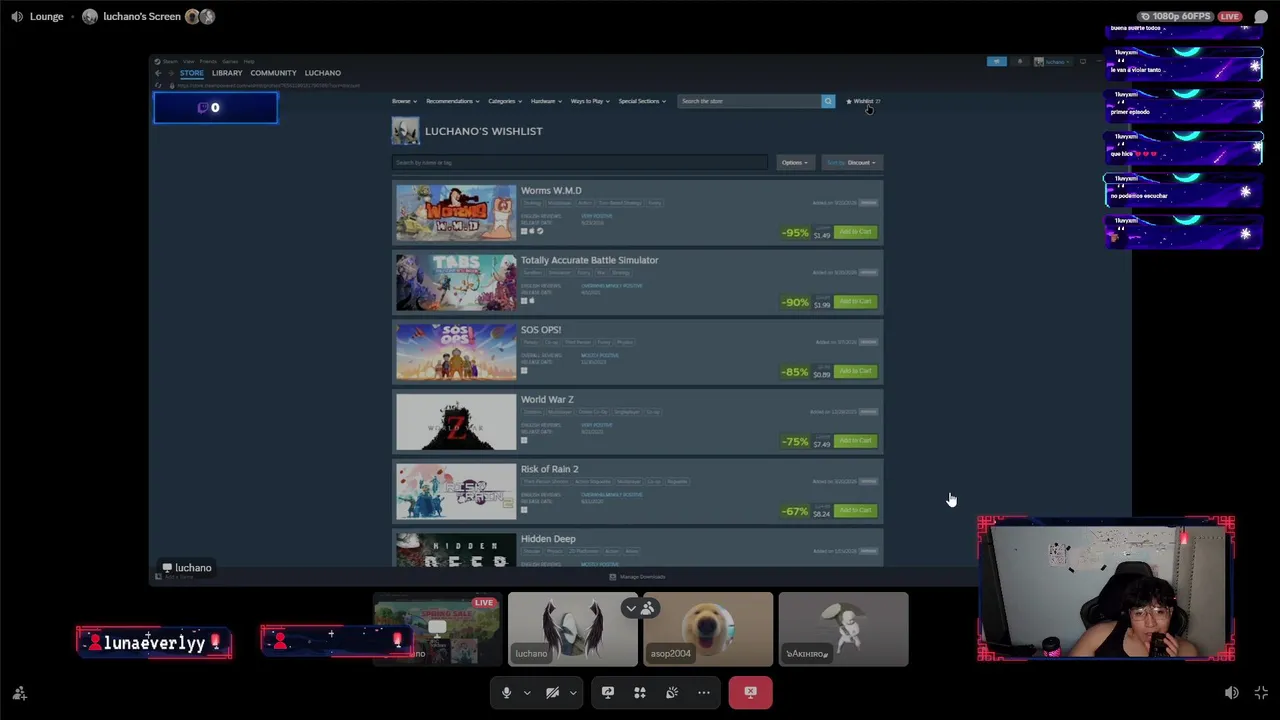Click the share screen icon
This screenshot has width=1280, height=720.
click(x=608, y=692)
